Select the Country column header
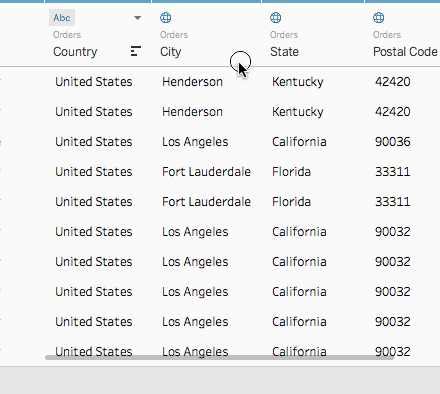This screenshot has height=394, width=440. pos(75,52)
